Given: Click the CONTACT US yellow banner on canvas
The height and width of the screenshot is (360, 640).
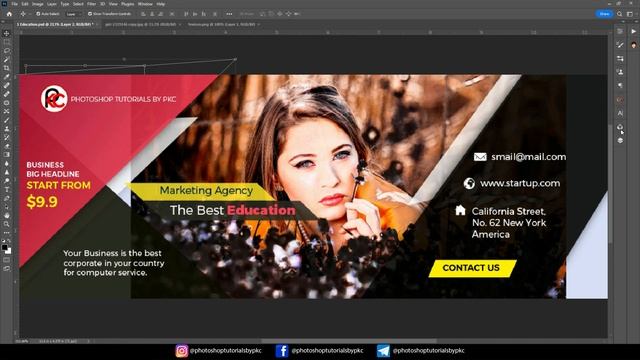Looking at the screenshot, I should pyautogui.click(x=472, y=268).
